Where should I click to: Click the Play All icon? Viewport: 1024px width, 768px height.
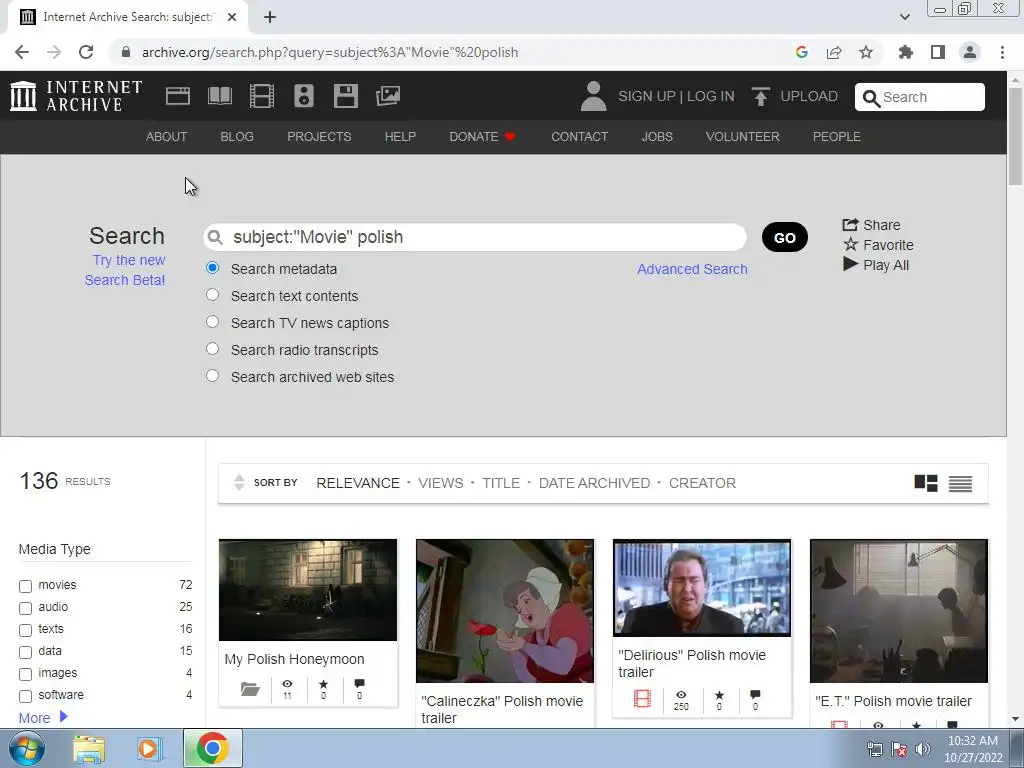tap(850, 264)
